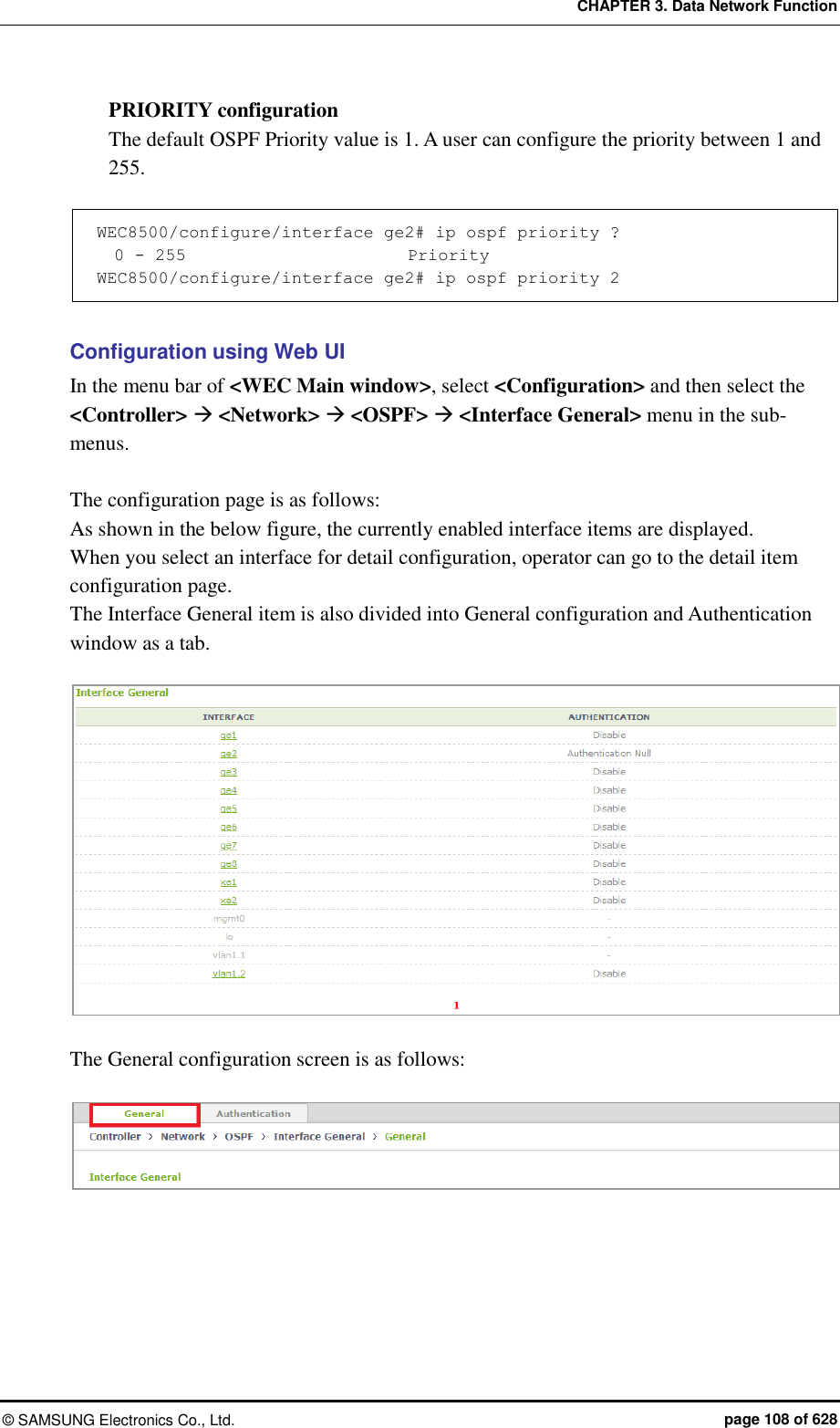The image size is (840, 1428).
Task: Switch to the Authentication tab
Action: (x=254, y=1114)
